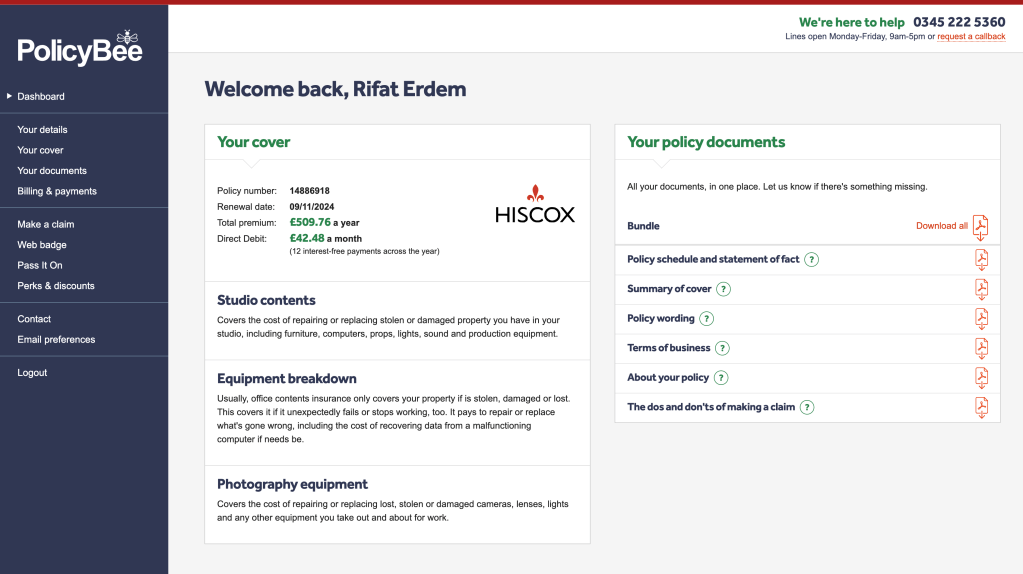Download the Policy wording PDF icon
1023x574 pixels.
coord(981,318)
